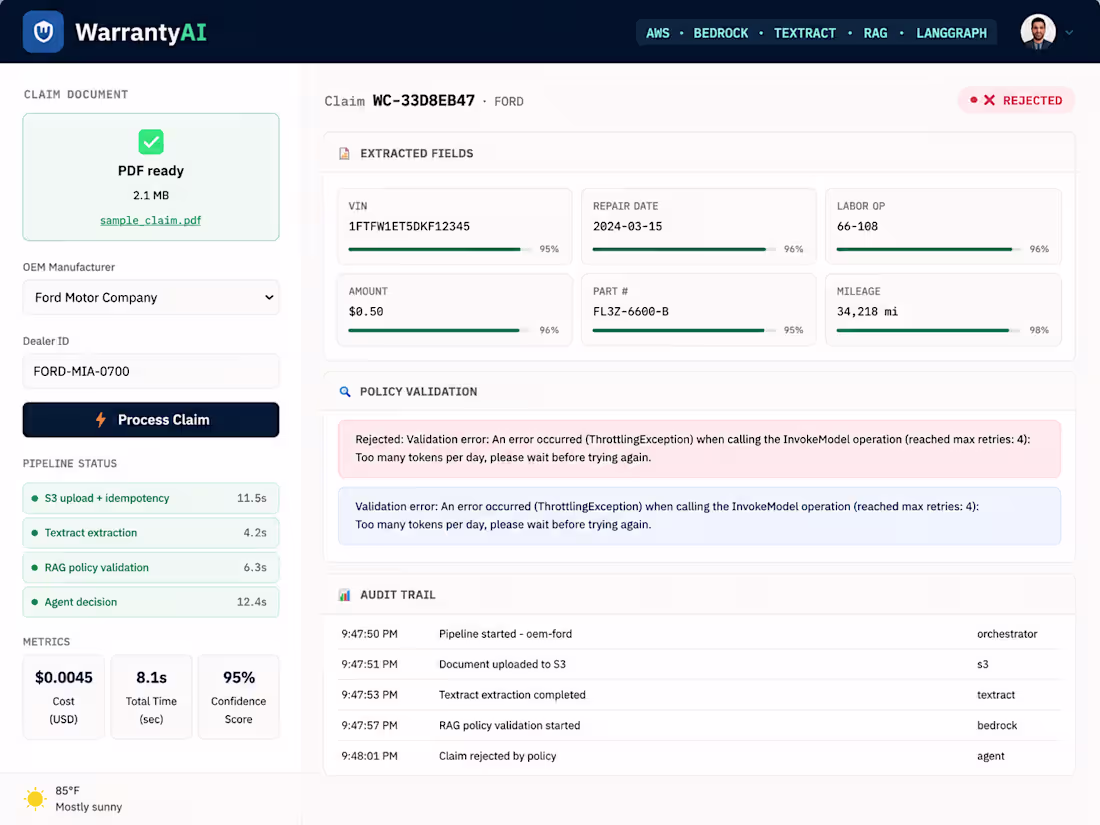
Task: Select the AWS tag in header
Action: [657, 33]
